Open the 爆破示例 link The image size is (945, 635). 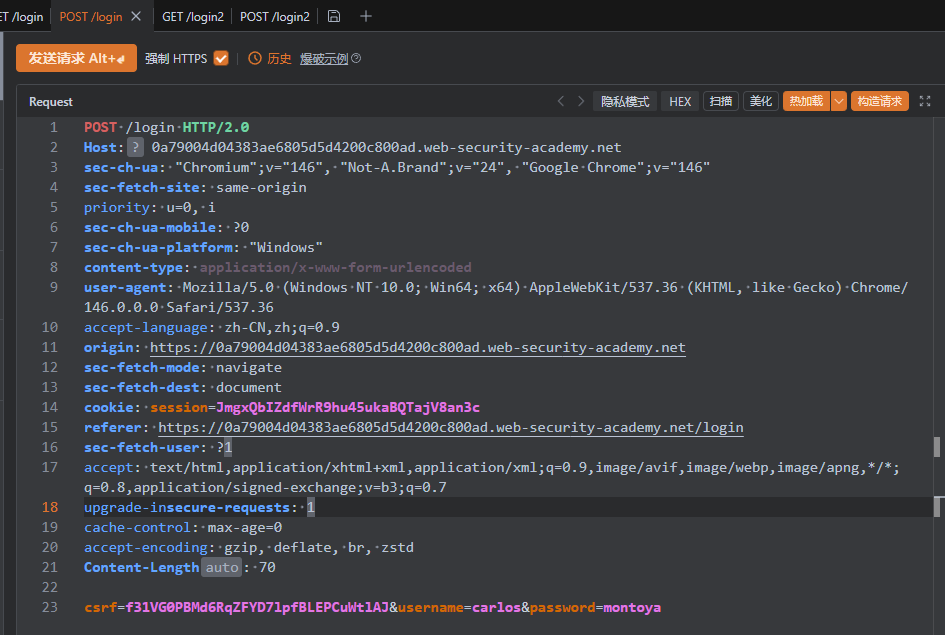[324, 59]
